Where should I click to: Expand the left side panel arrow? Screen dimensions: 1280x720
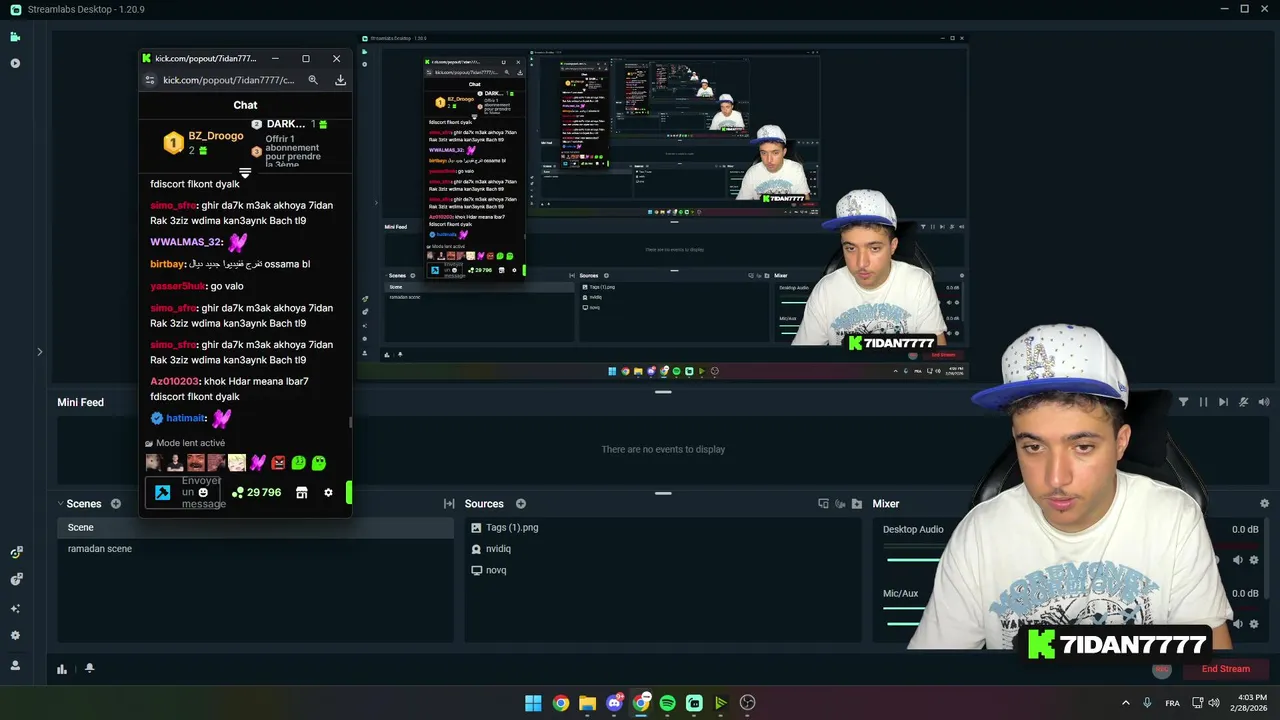point(39,352)
